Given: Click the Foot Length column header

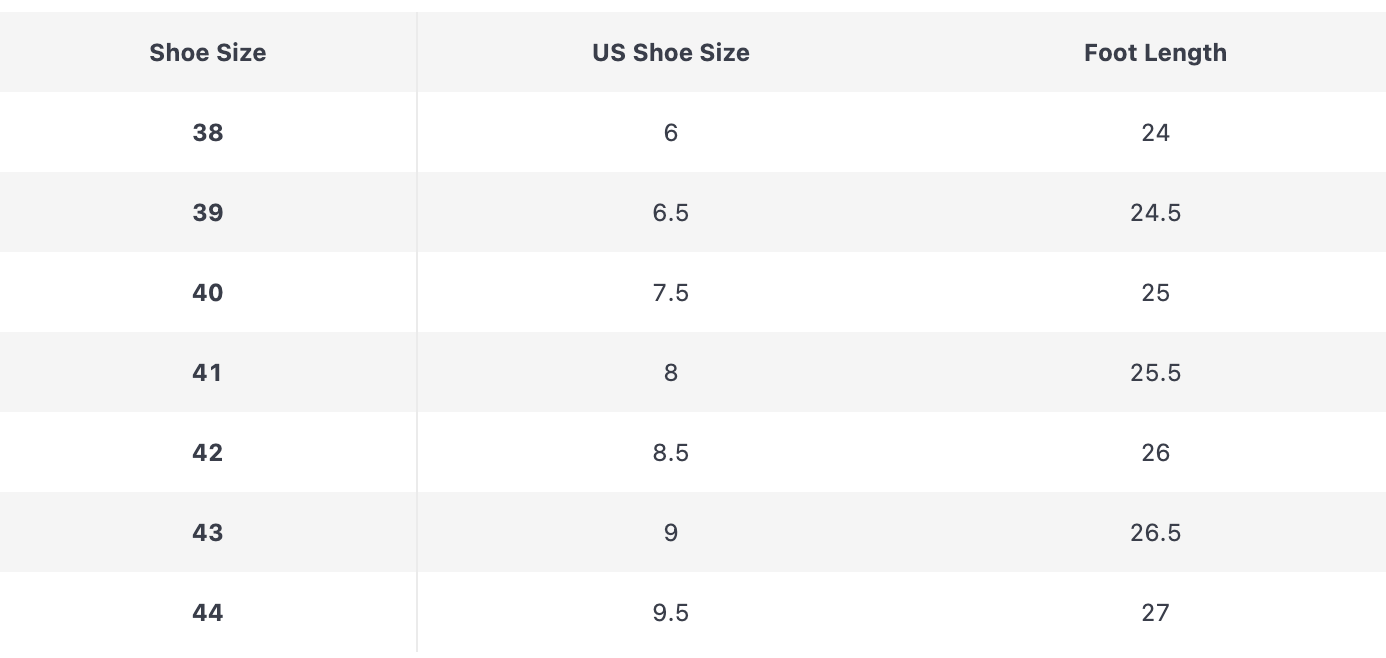Looking at the screenshot, I should click(1155, 53).
